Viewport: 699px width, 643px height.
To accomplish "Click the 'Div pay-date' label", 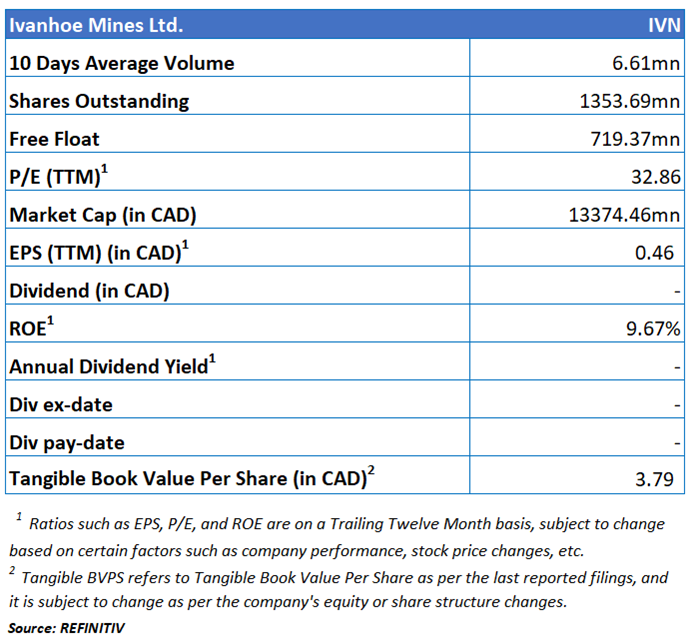I will point(67,443).
